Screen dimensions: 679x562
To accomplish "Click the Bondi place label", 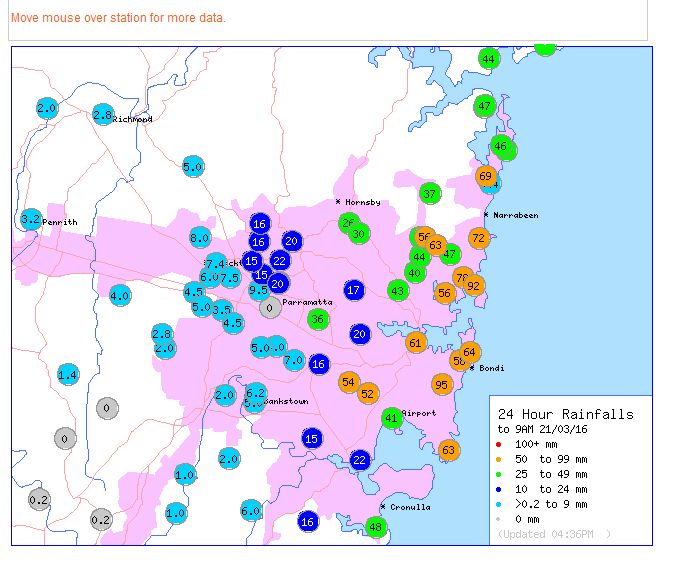I will click(491, 368).
